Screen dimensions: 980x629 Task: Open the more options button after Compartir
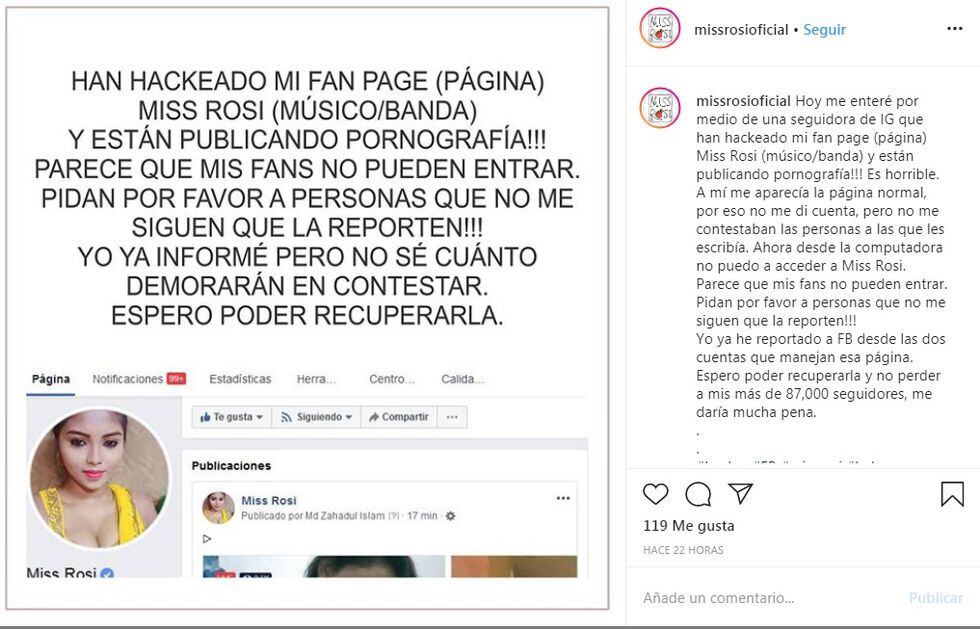[x=452, y=417]
